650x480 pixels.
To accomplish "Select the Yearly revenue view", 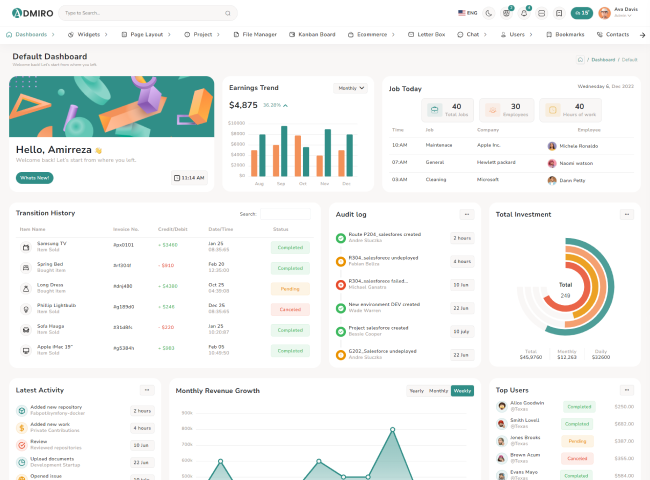I will pyautogui.click(x=416, y=391).
